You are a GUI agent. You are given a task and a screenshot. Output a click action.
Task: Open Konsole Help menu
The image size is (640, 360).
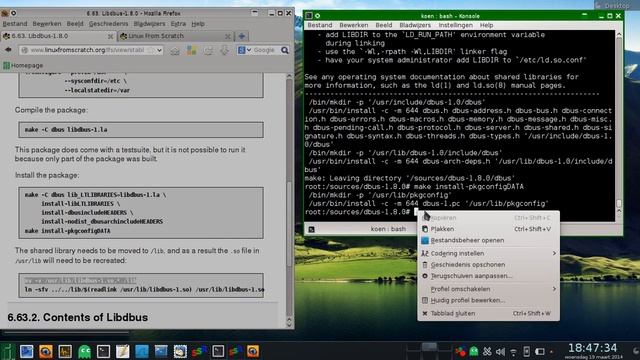click(486, 25)
